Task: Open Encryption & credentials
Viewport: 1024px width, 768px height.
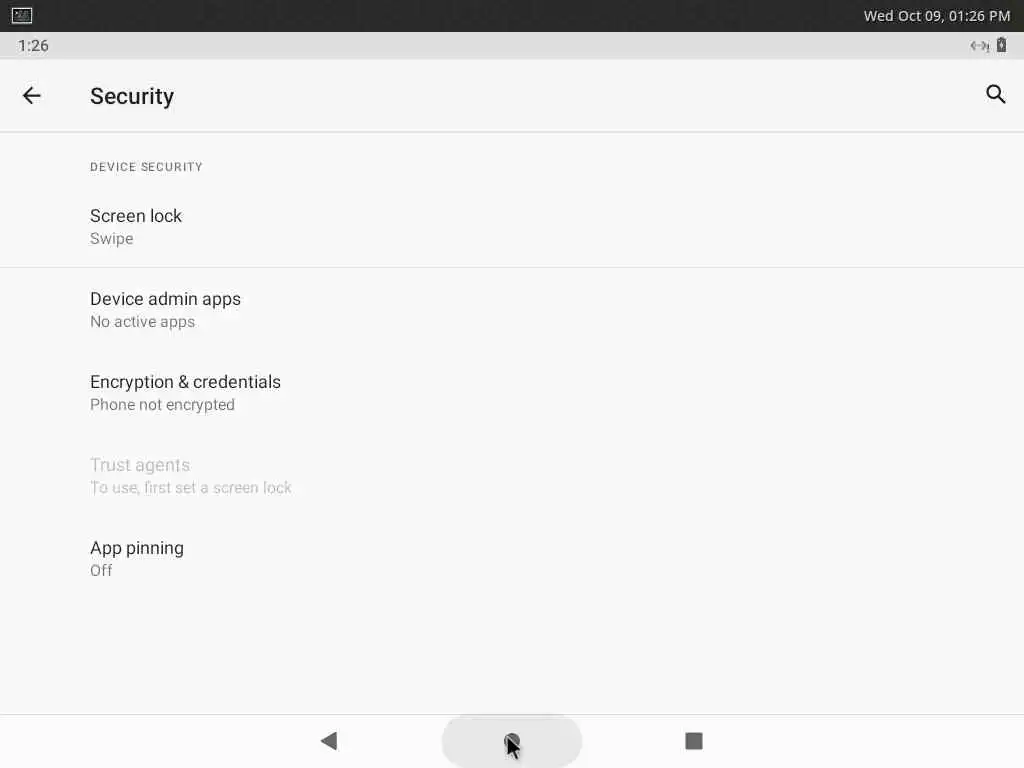Action: tap(512, 392)
